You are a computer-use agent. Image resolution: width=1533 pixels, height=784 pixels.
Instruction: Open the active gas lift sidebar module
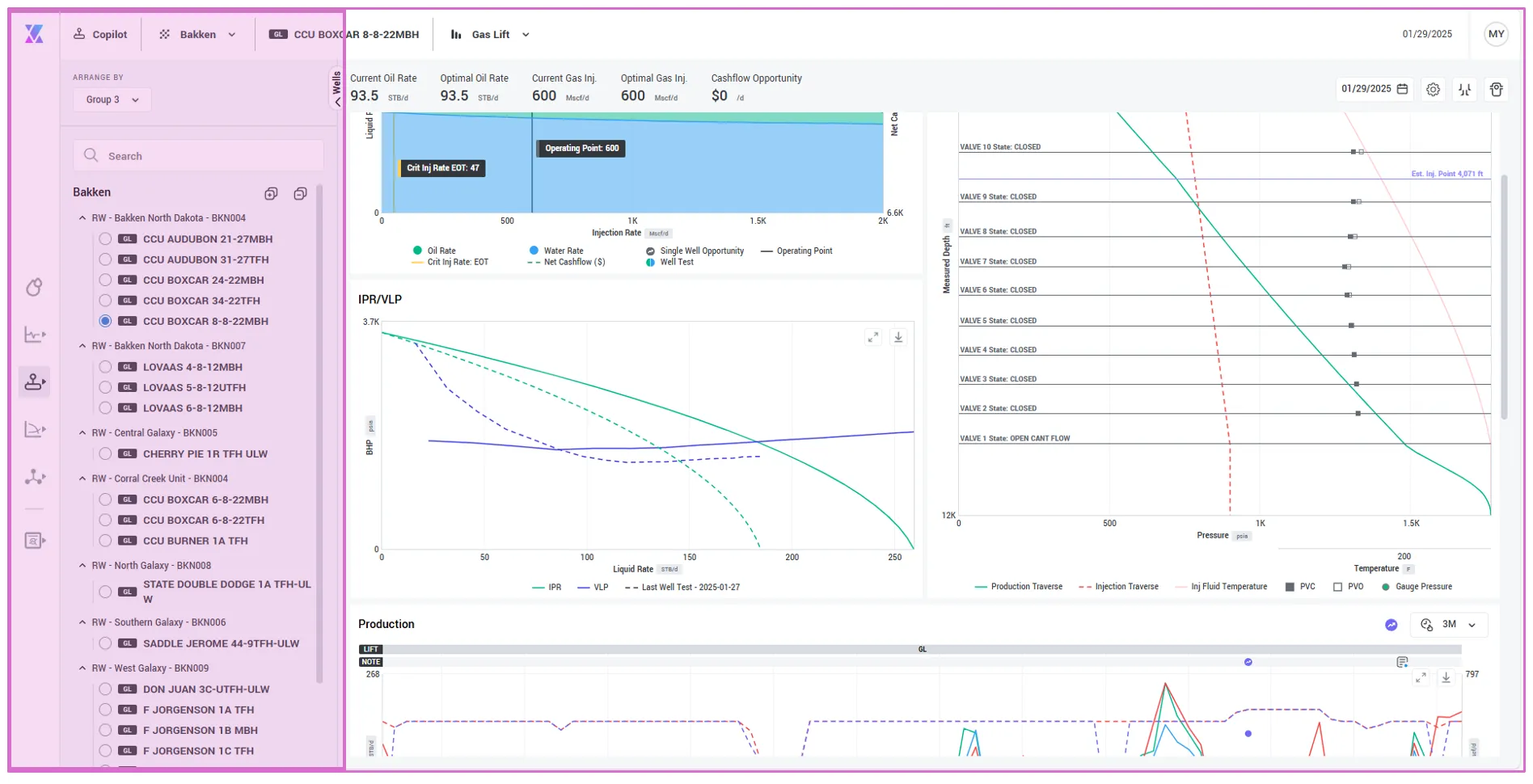pos(34,381)
